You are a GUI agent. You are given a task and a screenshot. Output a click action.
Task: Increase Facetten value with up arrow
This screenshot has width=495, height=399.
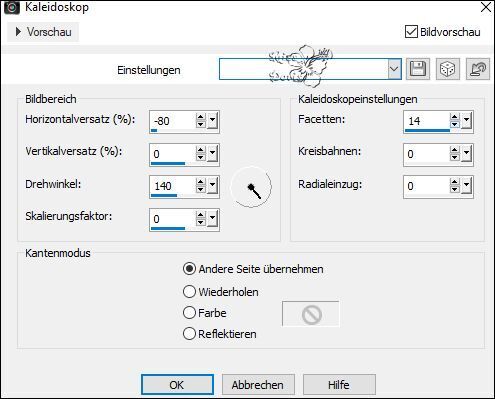point(455,117)
